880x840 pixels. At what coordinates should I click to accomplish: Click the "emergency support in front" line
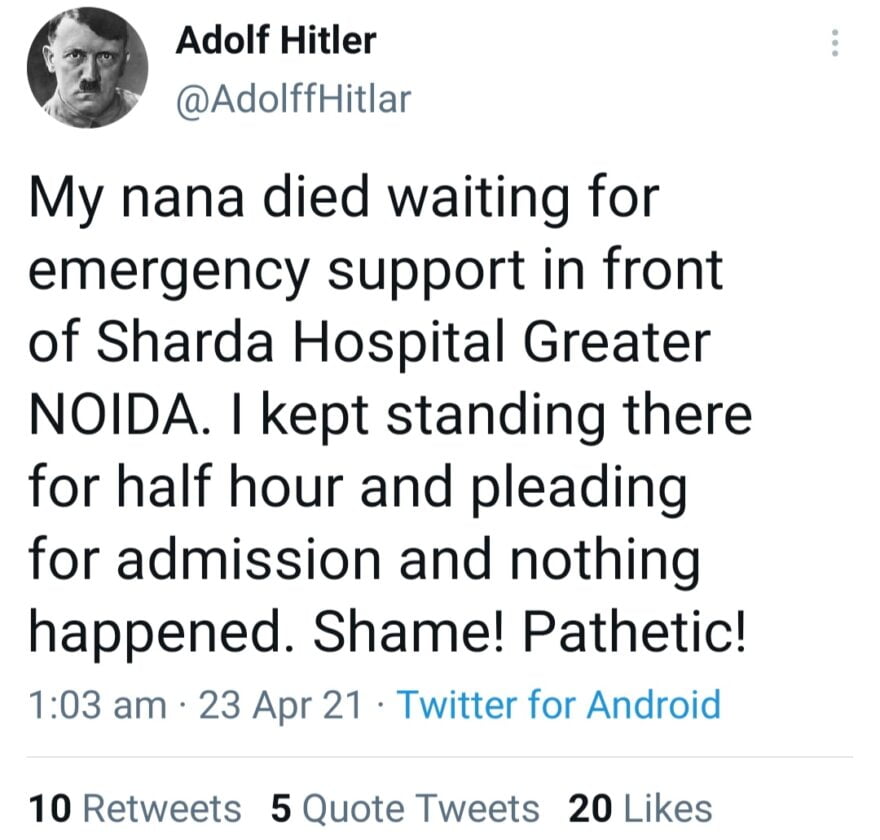click(376, 271)
